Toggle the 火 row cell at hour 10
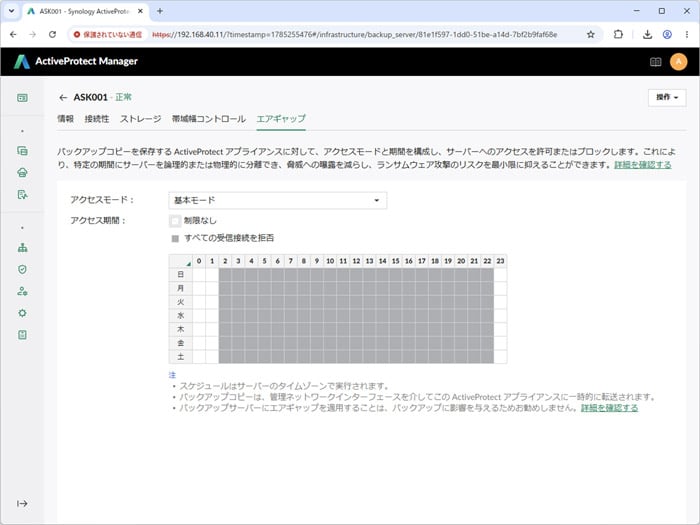The image size is (700, 525). (330, 302)
